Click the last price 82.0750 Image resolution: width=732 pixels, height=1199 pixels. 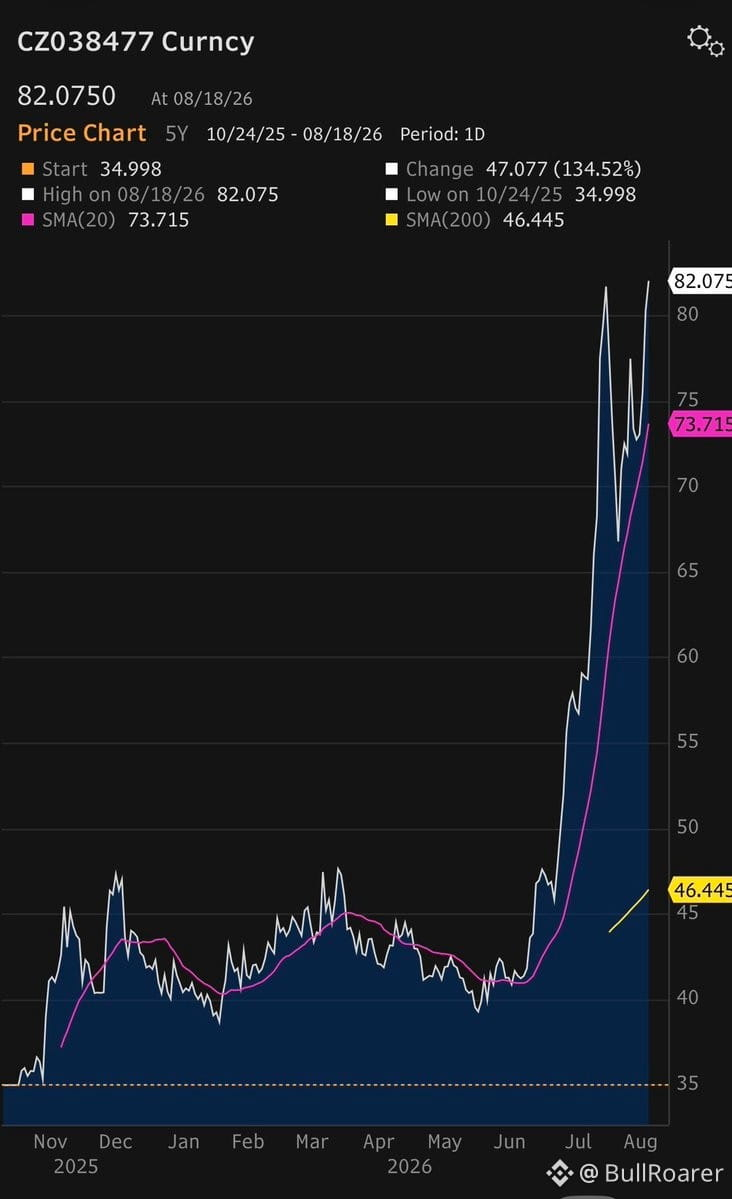click(x=67, y=96)
